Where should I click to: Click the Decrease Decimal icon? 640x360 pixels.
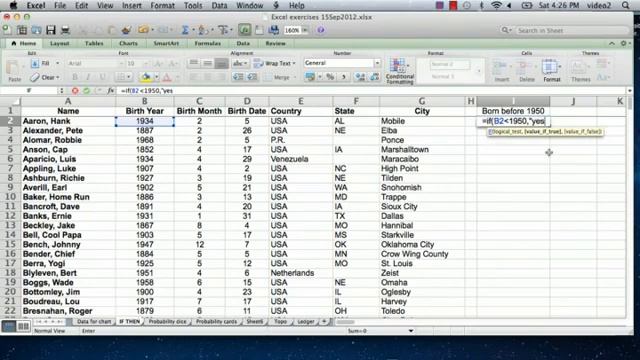(375, 77)
